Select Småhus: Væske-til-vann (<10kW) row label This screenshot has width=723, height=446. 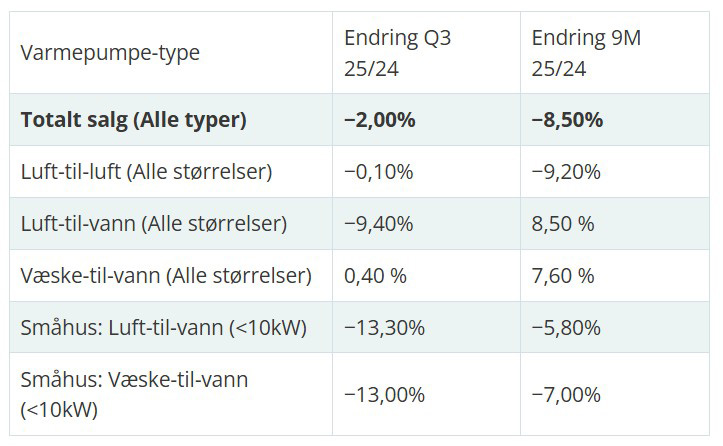point(134,394)
